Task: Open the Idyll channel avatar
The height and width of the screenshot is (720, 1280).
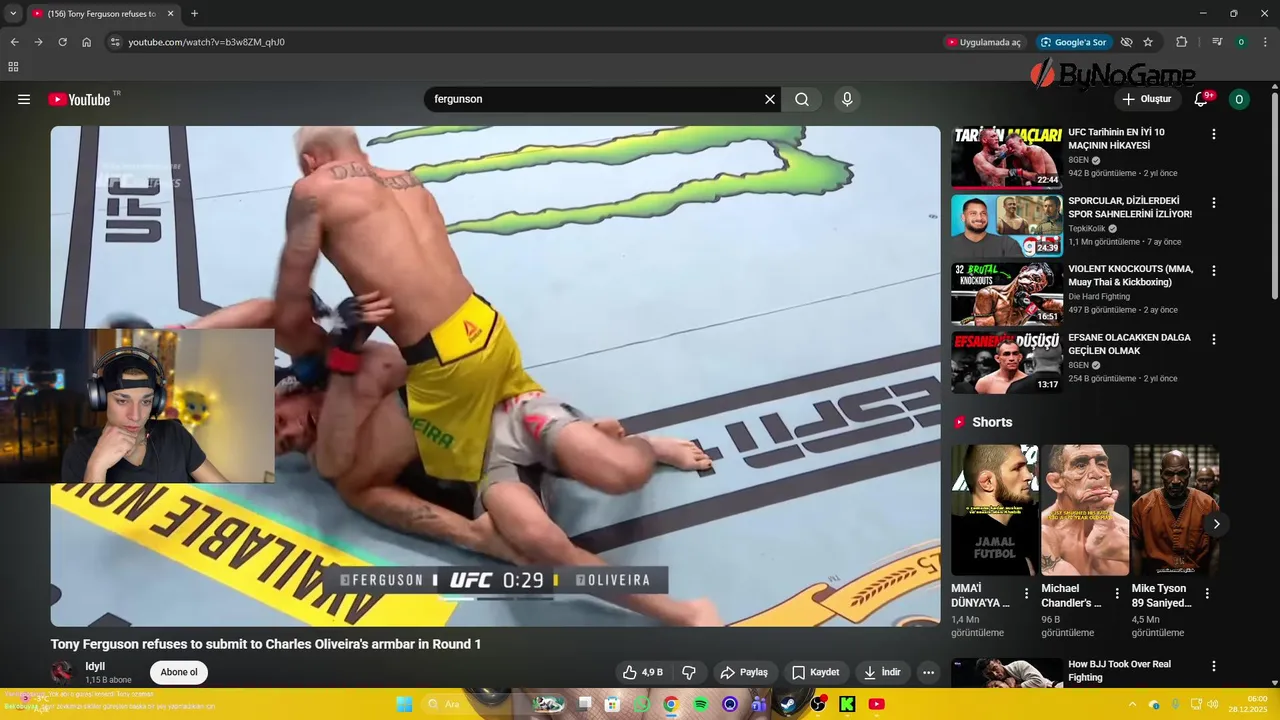Action: [x=63, y=672]
